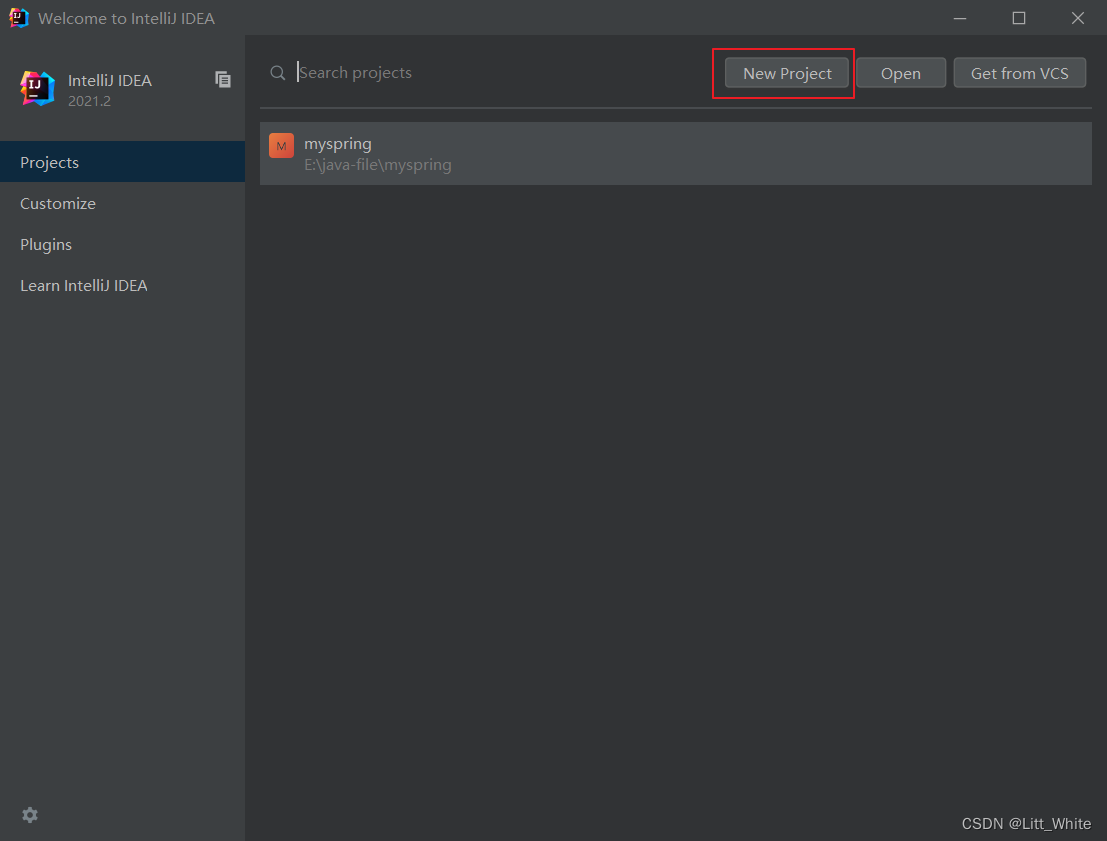This screenshot has width=1107, height=841.
Task: Minimize the Welcome window
Action: (959, 18)
